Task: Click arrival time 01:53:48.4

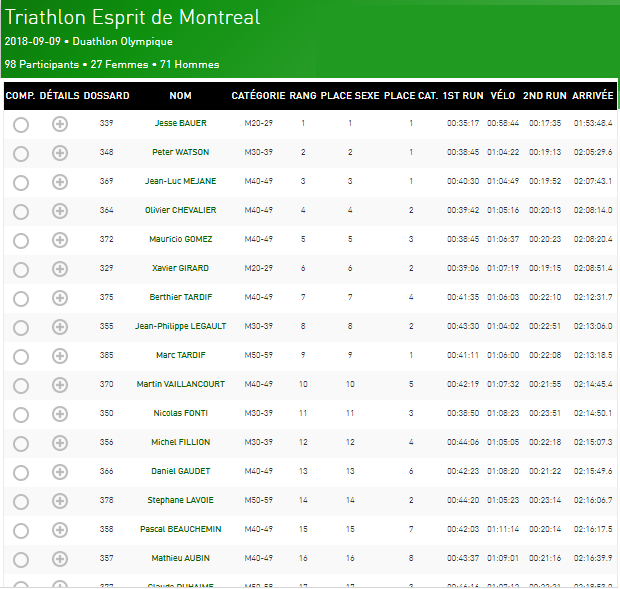Action: click(593, 123)
